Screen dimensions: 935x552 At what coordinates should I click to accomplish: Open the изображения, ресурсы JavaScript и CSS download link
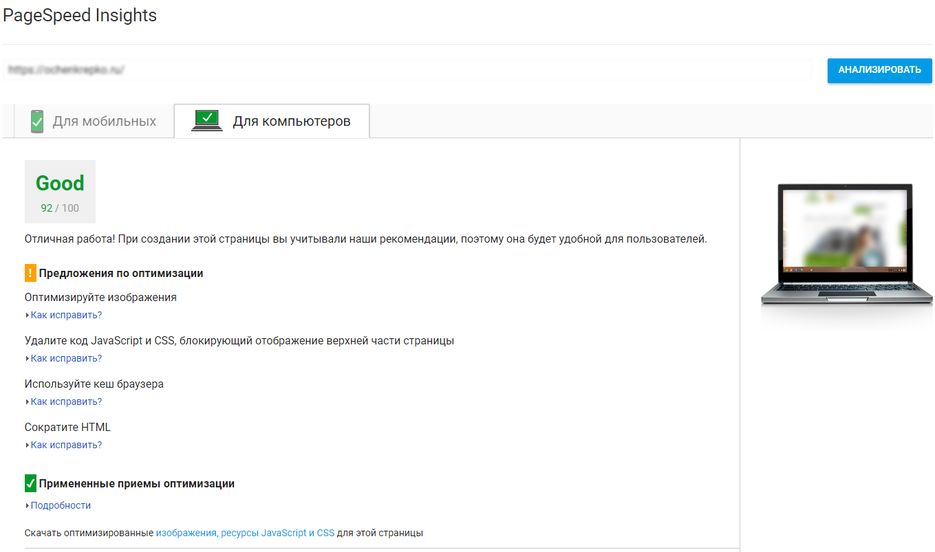pos(245,533)
